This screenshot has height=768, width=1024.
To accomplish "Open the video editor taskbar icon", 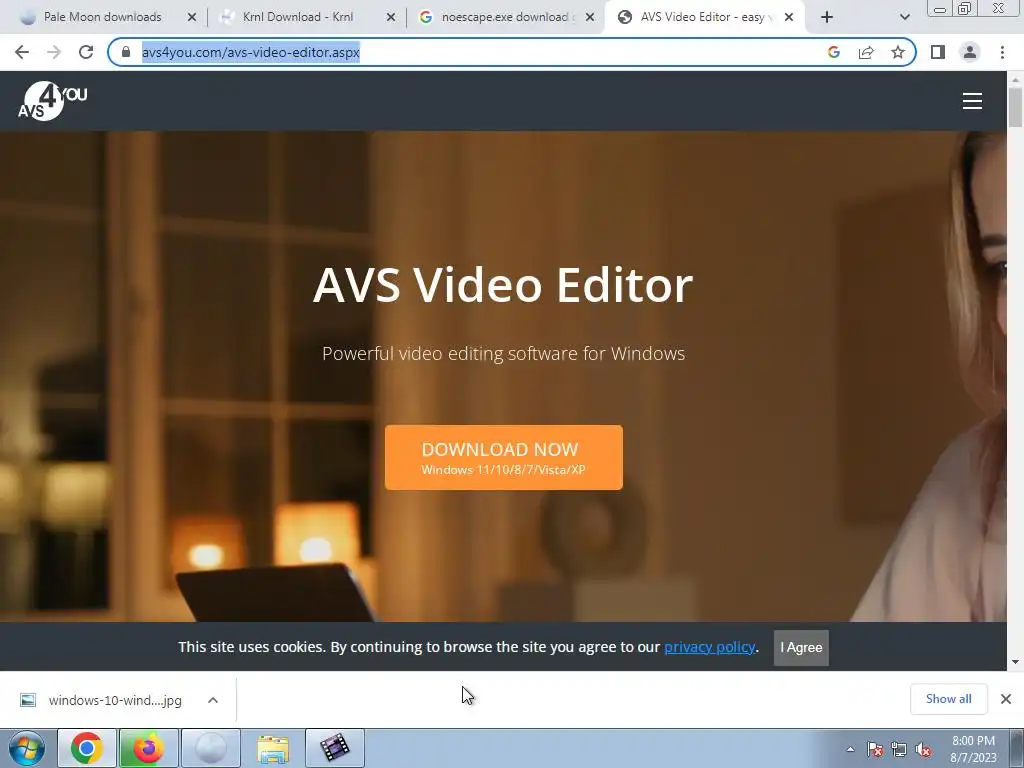I will pyautogui.click(x=334, y=748).
